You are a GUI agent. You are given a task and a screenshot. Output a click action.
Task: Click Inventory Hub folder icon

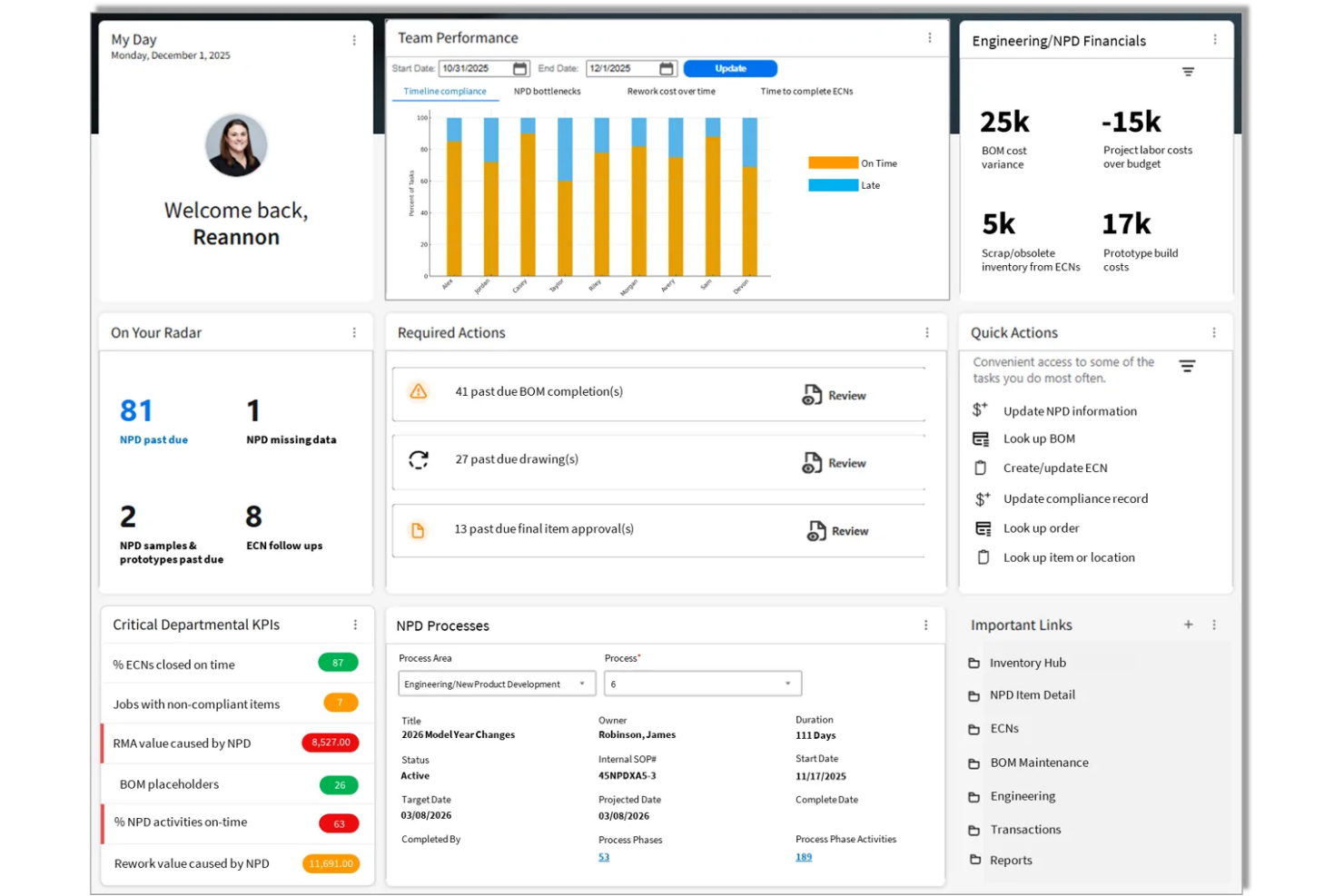[974, 664]
